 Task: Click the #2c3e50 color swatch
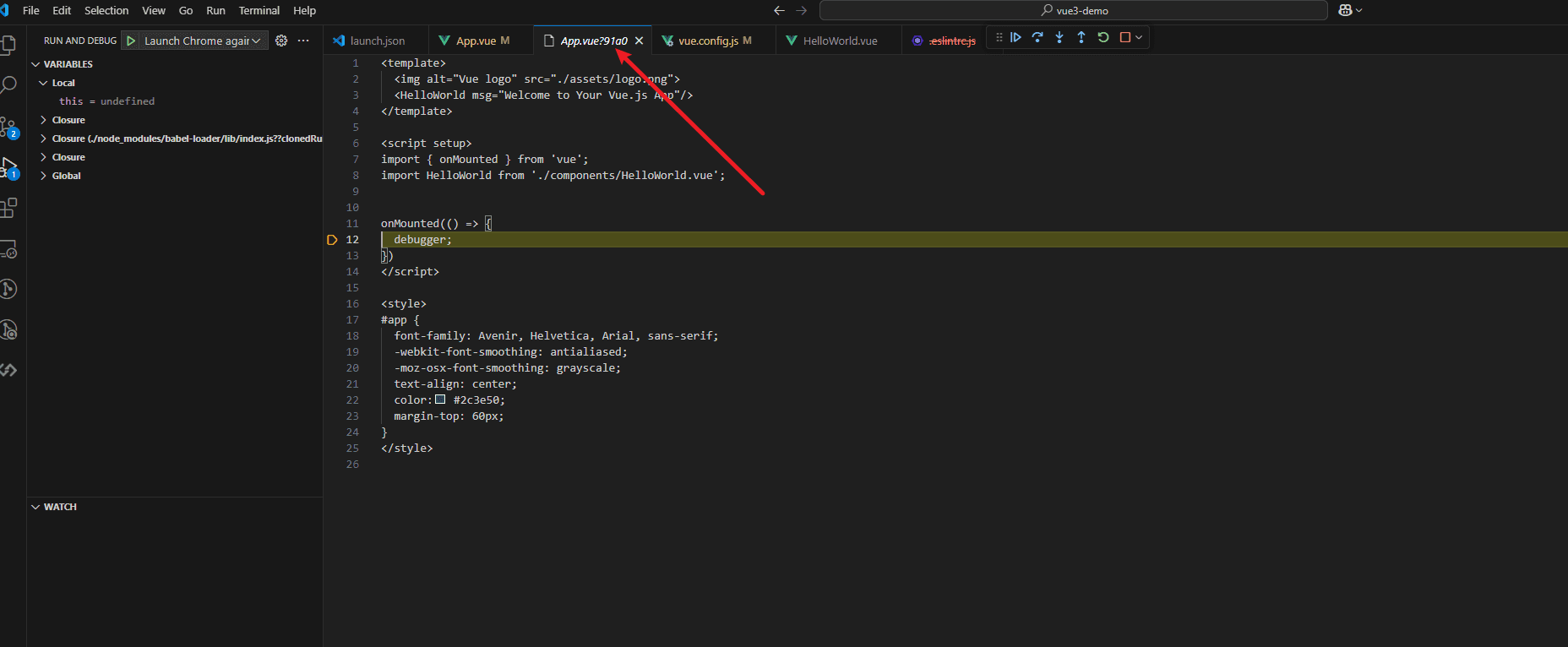point(440,400)
